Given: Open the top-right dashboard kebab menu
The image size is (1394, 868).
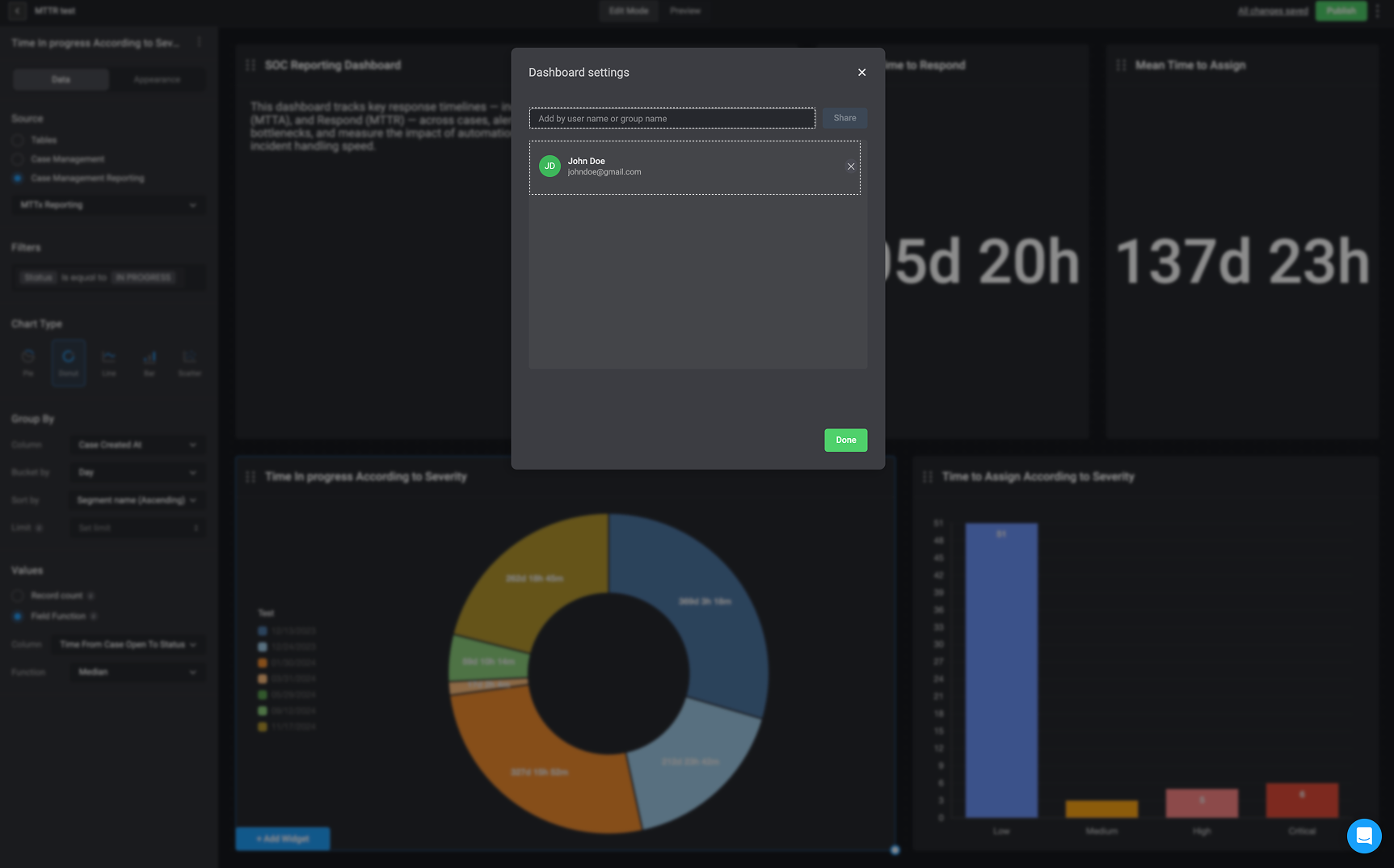Looking at the screenshot, I should click(1378, 11).
